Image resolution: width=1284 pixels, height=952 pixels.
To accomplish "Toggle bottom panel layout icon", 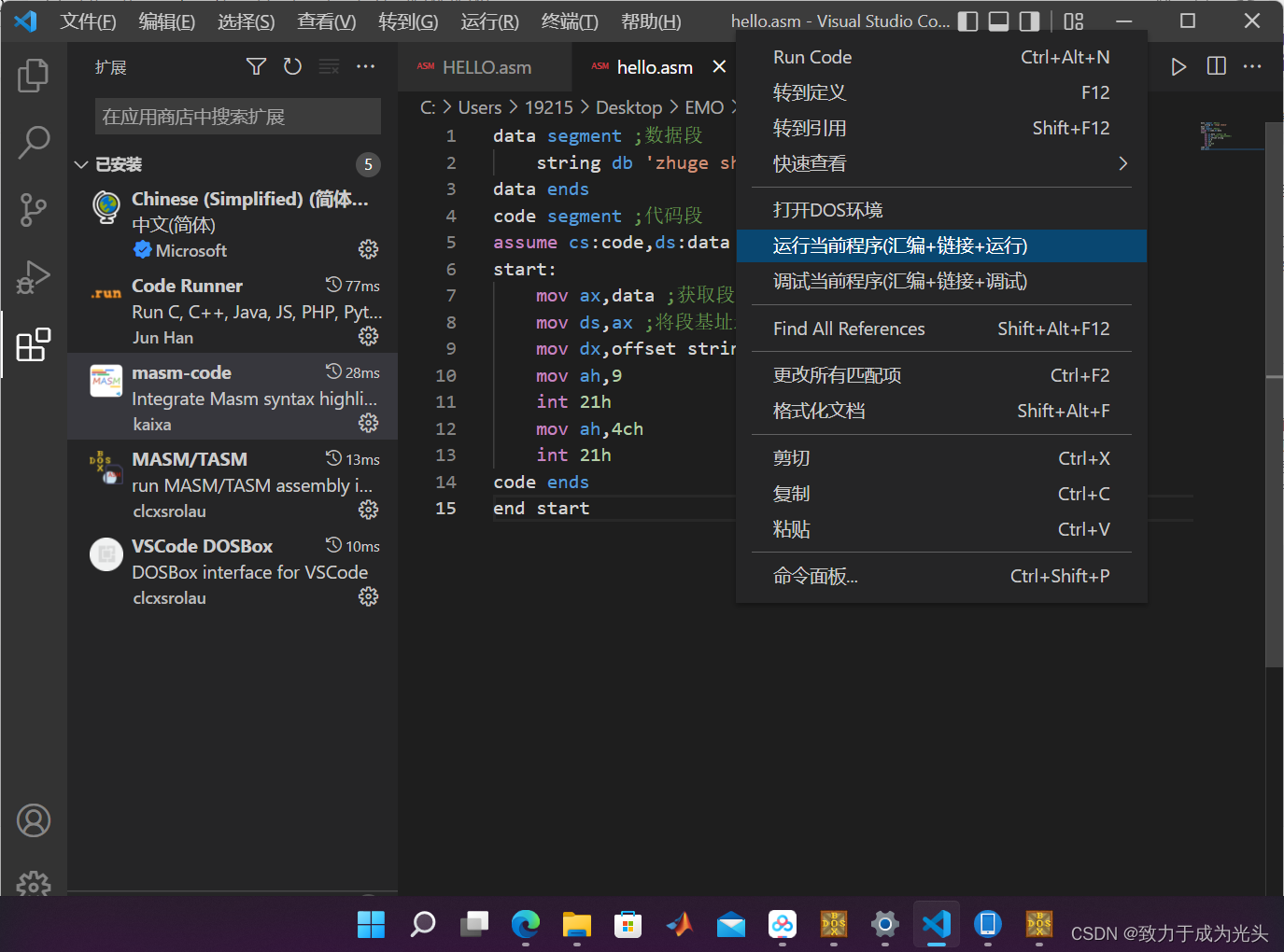I will pos(999,21).
